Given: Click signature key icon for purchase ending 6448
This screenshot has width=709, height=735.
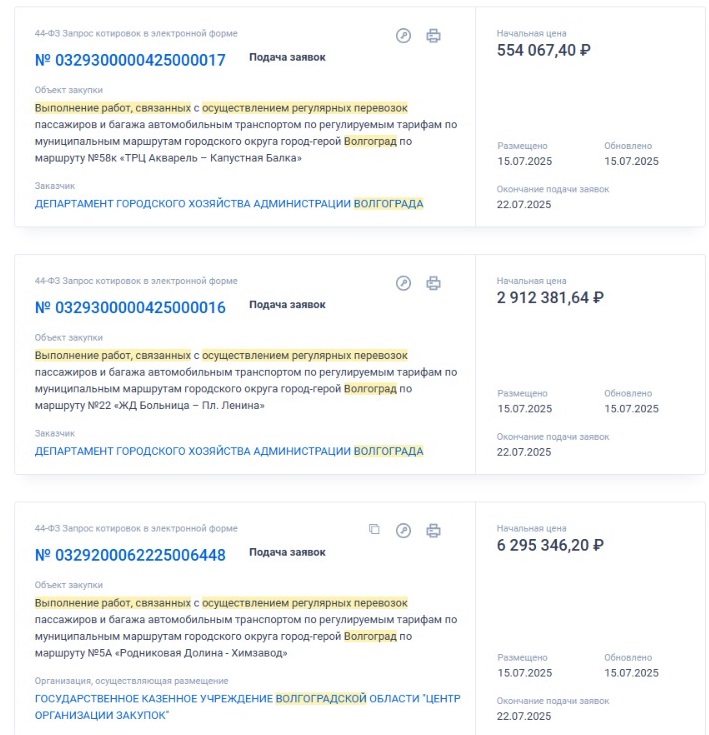Looking at the screenshot, I should [403, 531].
